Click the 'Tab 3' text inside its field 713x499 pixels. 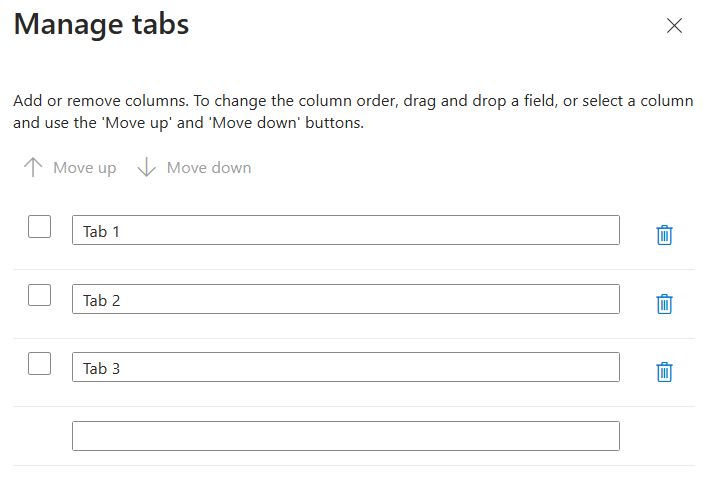tap(101, 368)
